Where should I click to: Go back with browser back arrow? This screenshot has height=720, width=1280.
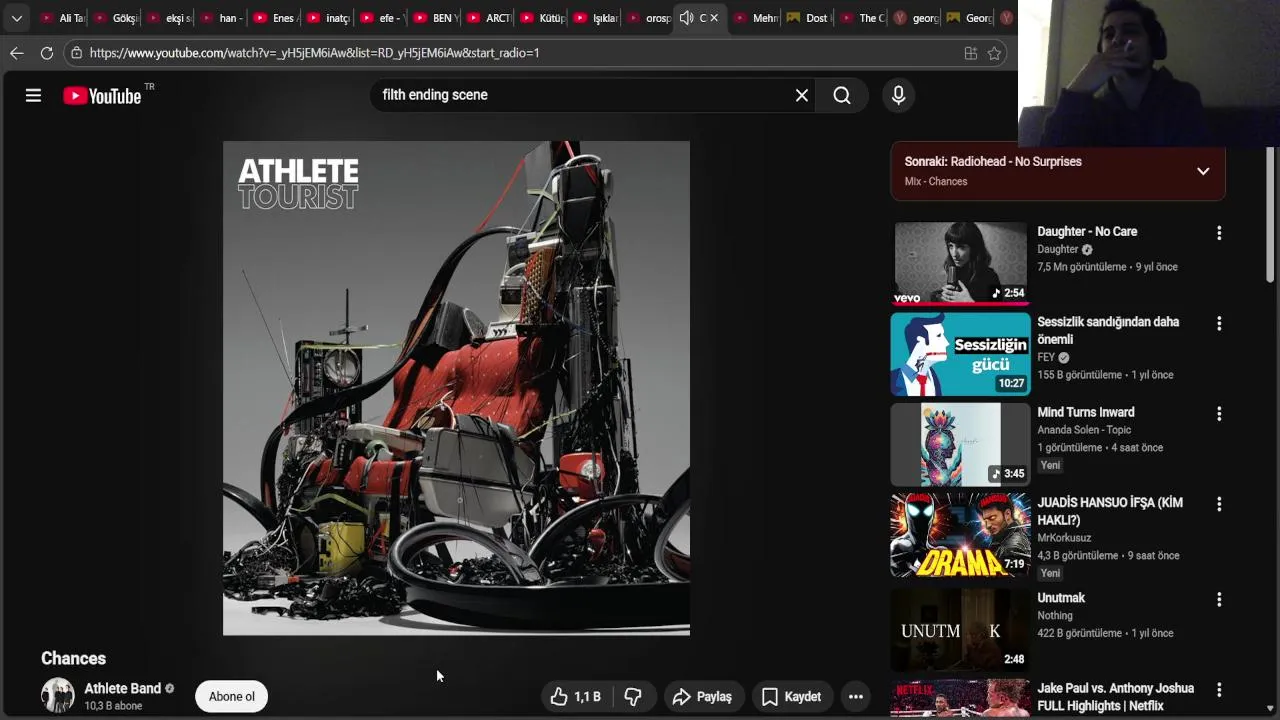(16, 53)
